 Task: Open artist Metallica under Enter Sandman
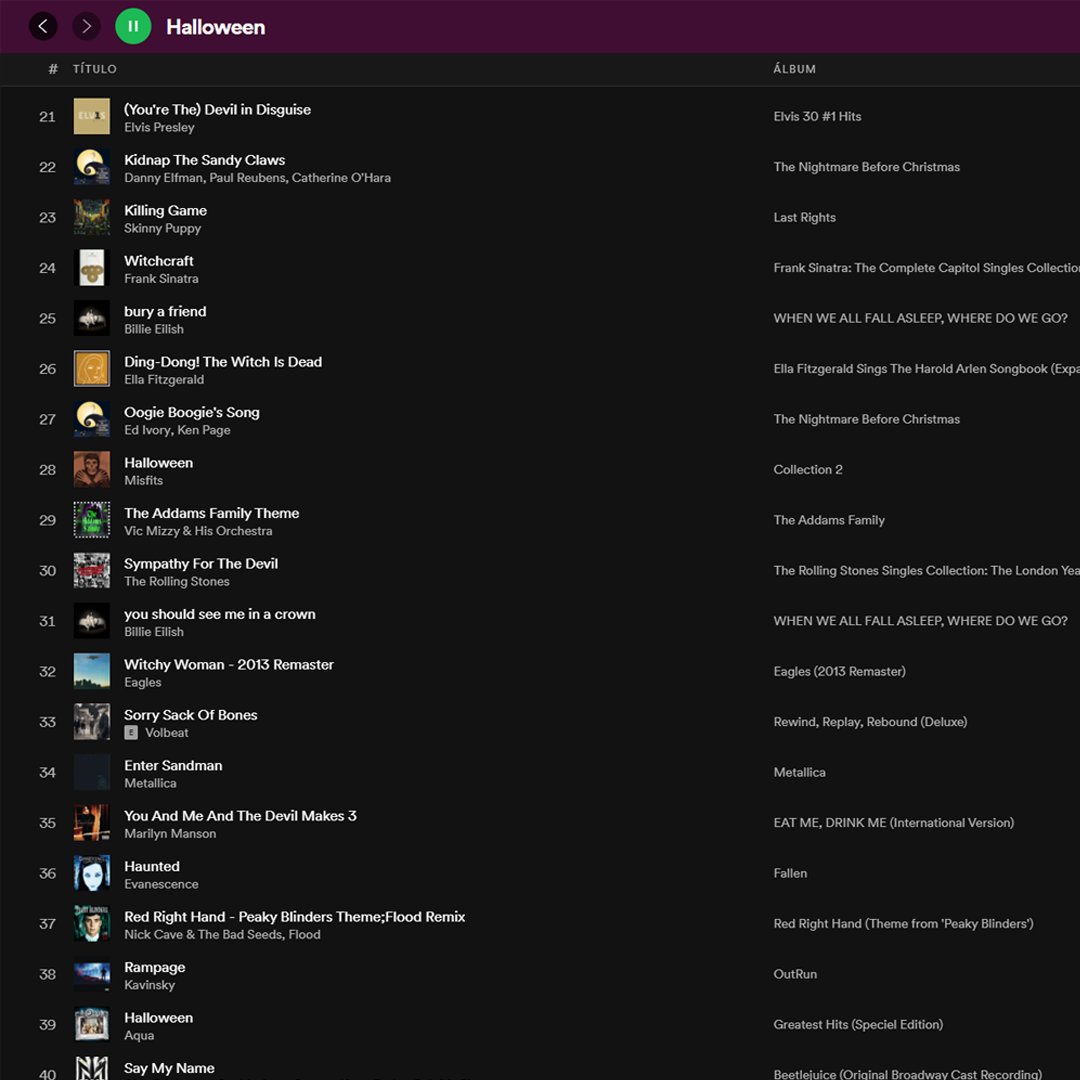[x=150, y=782]
